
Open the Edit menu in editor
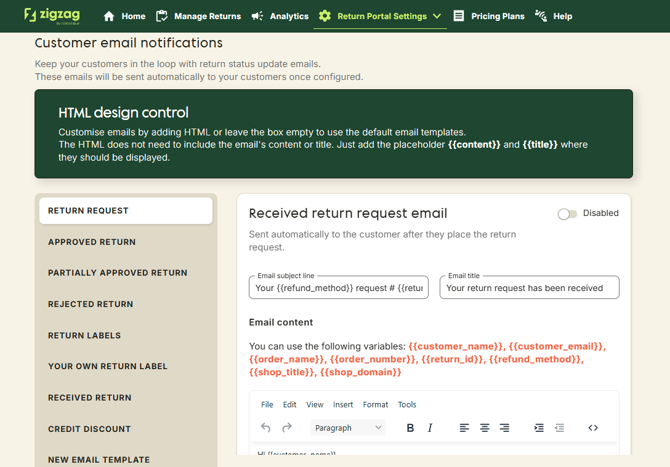[289, 405]
